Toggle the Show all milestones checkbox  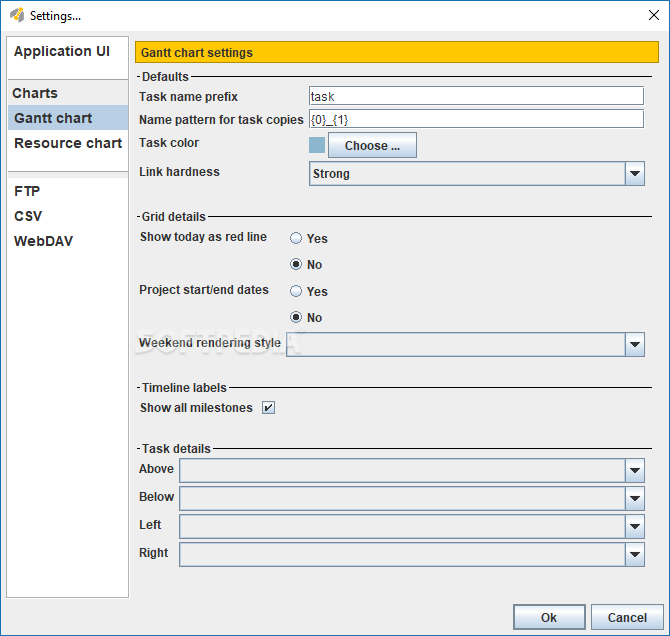268,408
